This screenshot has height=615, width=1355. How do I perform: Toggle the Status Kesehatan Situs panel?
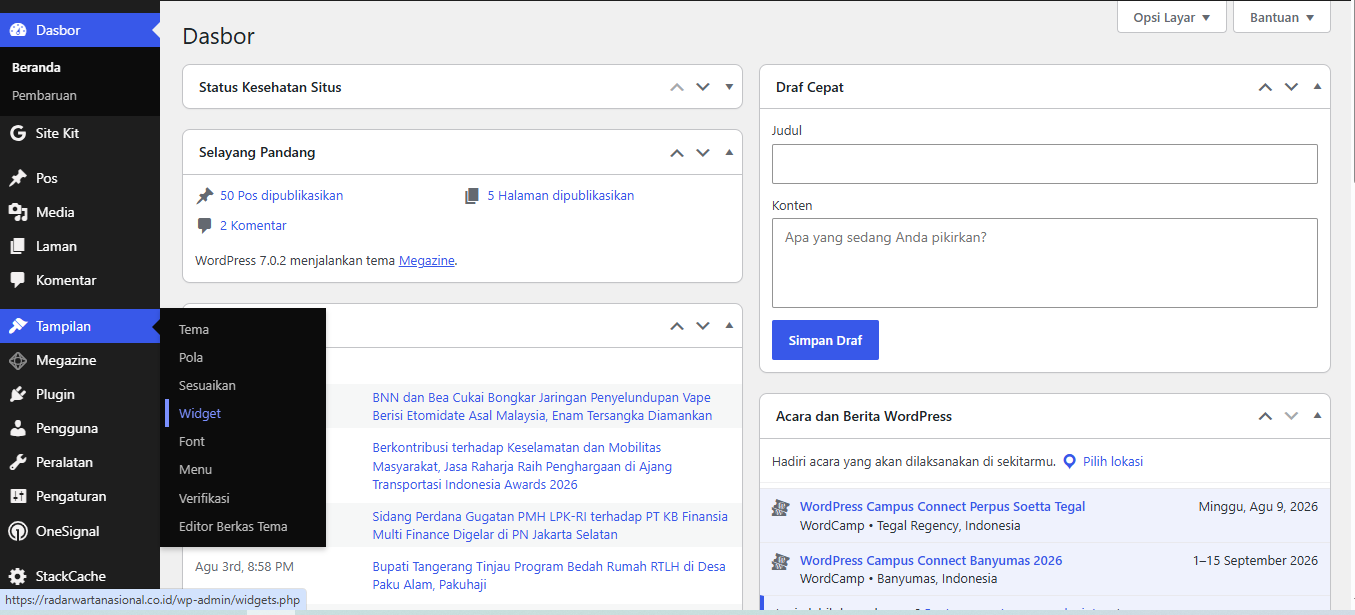pos(729,87)
